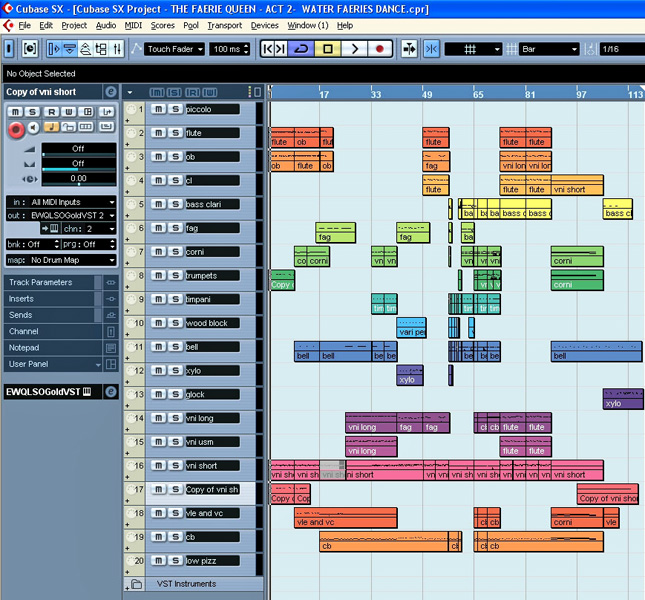The width and height of the screenshot is (645, 600).
Task: Open the Pool via toolbar icon
Action: 101,49
